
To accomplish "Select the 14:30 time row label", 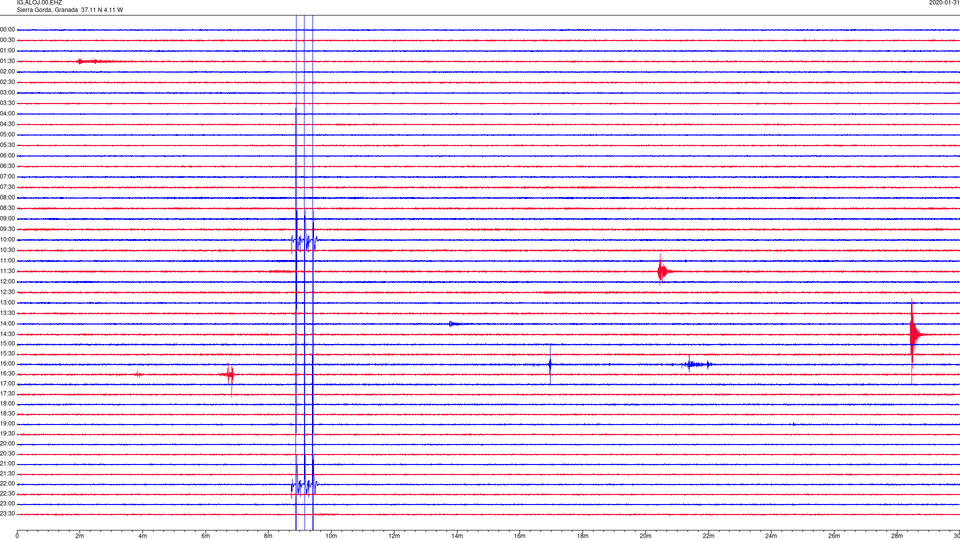I will 7,334.
